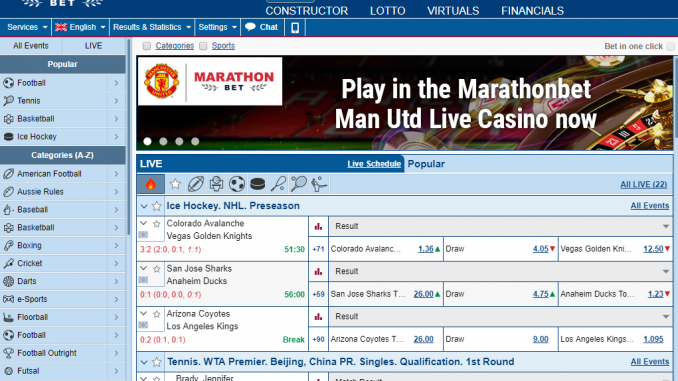Open the Chat button
678x381 pixels.
[262, 27]
